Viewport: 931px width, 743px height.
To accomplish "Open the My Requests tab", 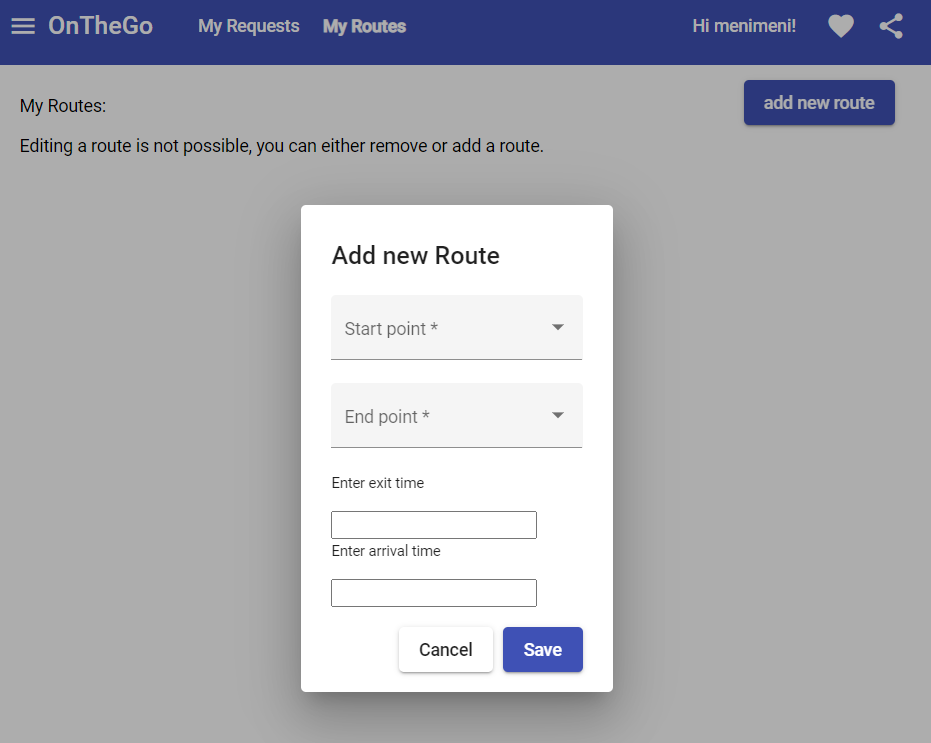I will point(248,26).
